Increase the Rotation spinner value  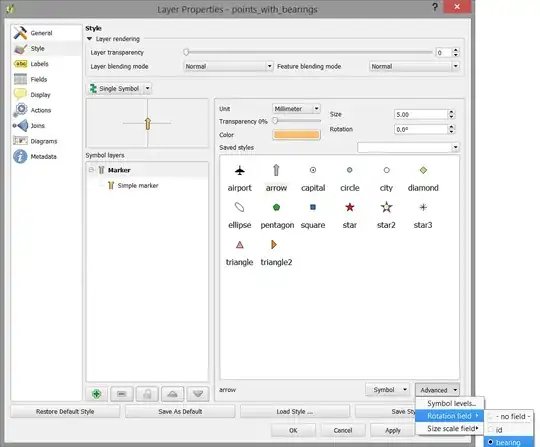pos(451,127)
